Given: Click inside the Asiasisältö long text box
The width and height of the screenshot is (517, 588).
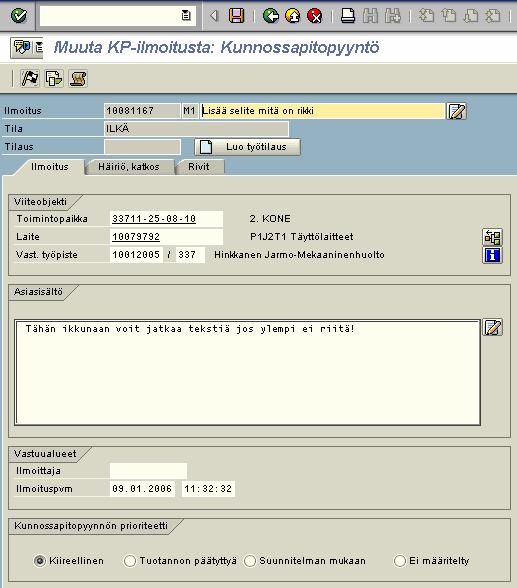Looking at the screenshot, I should (x=247, y=372).
